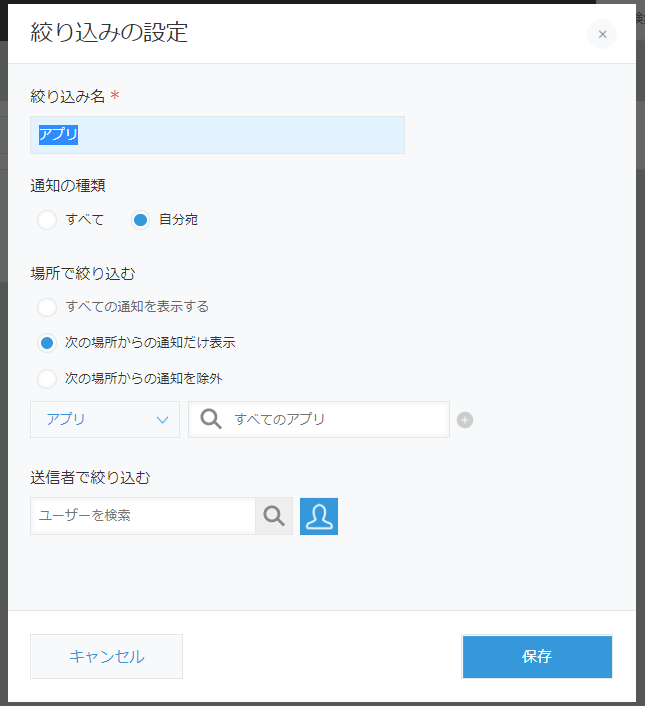Click the magnifier icon in app search

coord(211,419)
